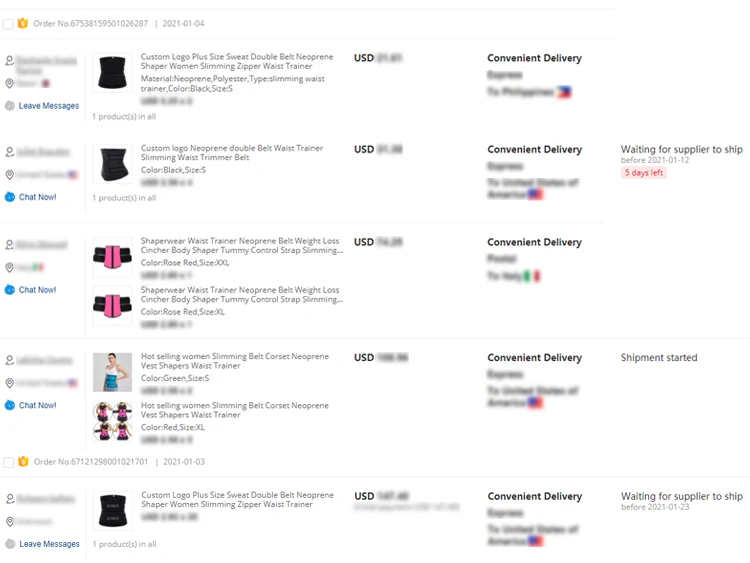Screen dimensions: 750x563
Task: Open Leave Messages for the bottom order
Action: pyautogui.click(x=49, y=544)
